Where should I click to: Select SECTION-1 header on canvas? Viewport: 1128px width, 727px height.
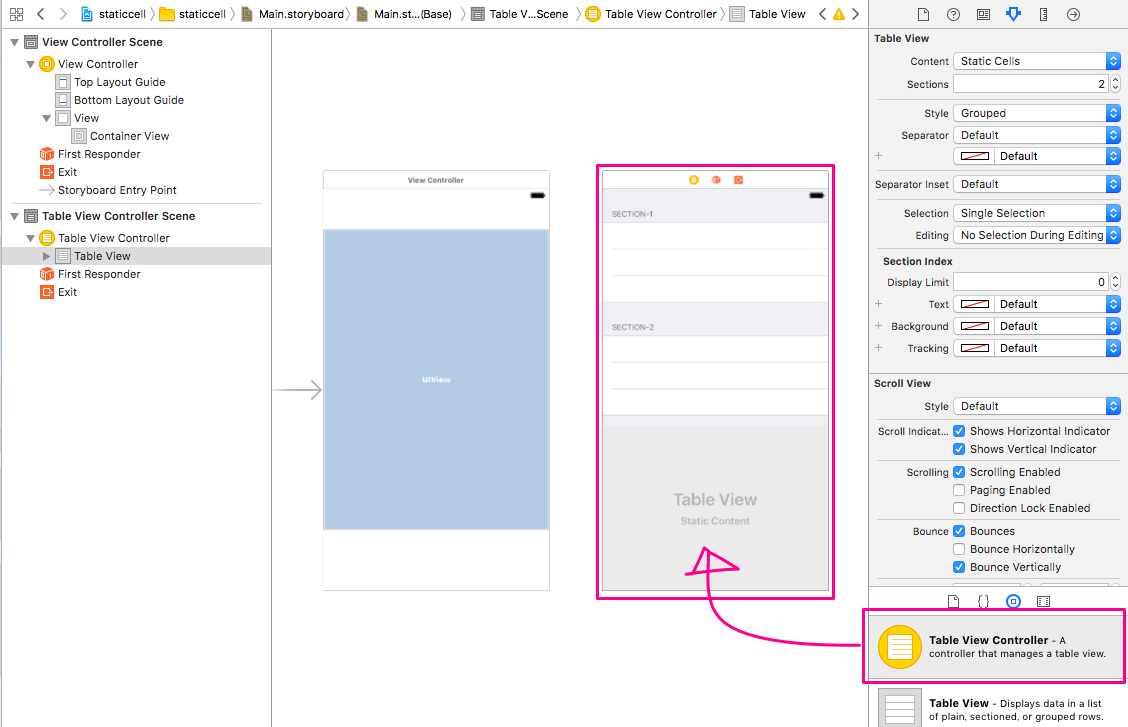click(632, 214)
